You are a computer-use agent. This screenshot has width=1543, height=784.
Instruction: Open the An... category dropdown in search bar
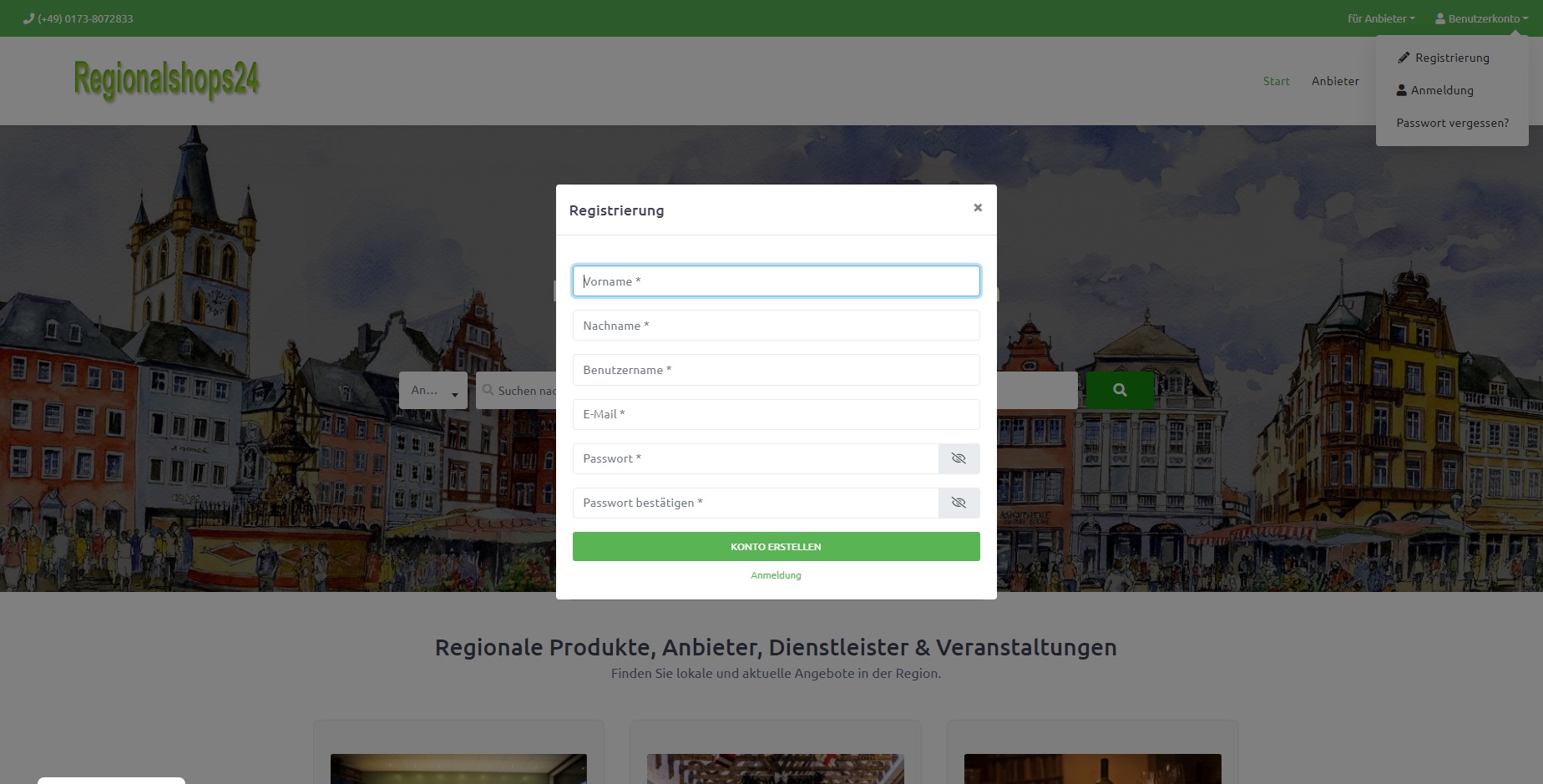coord(433,390)
